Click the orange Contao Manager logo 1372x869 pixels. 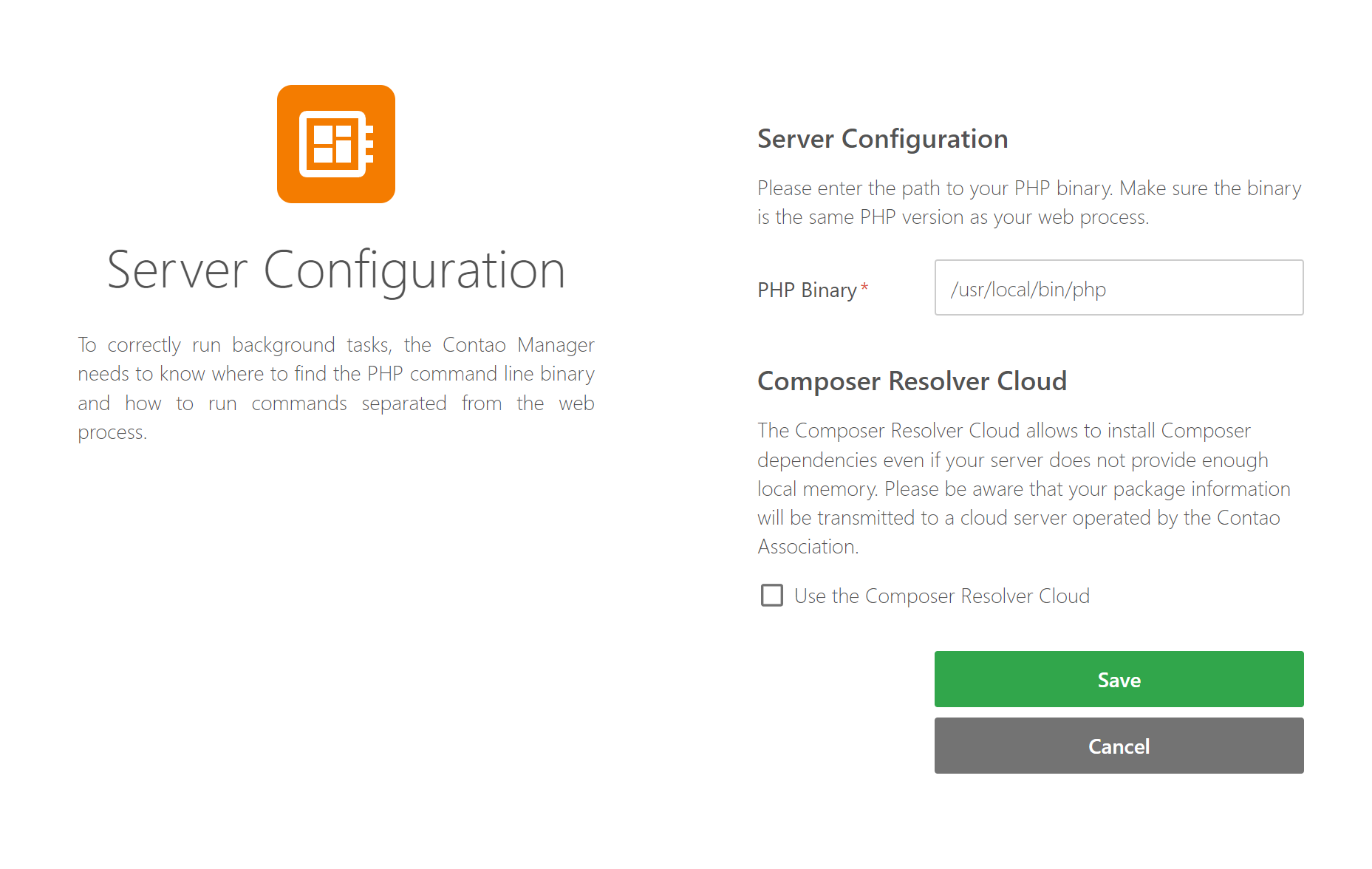(336, 144)
